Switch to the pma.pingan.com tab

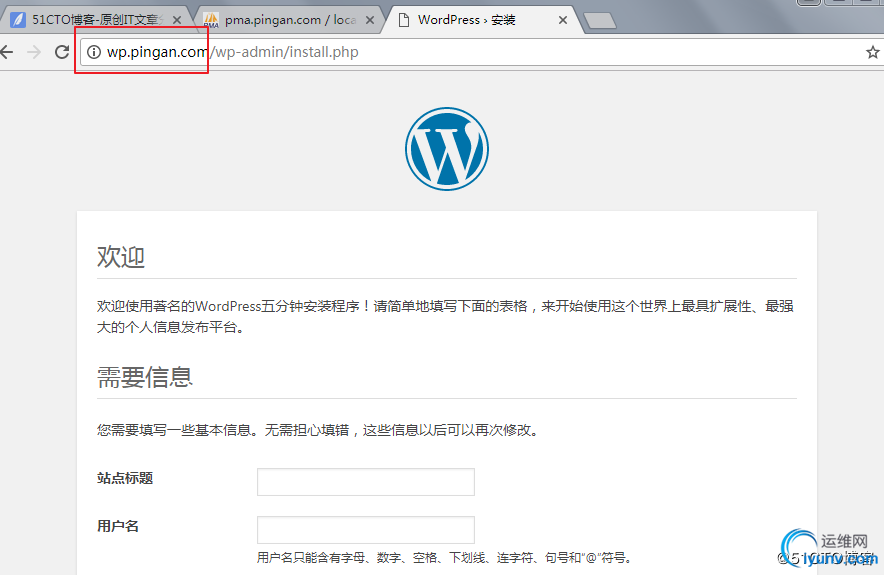point(289,20)
